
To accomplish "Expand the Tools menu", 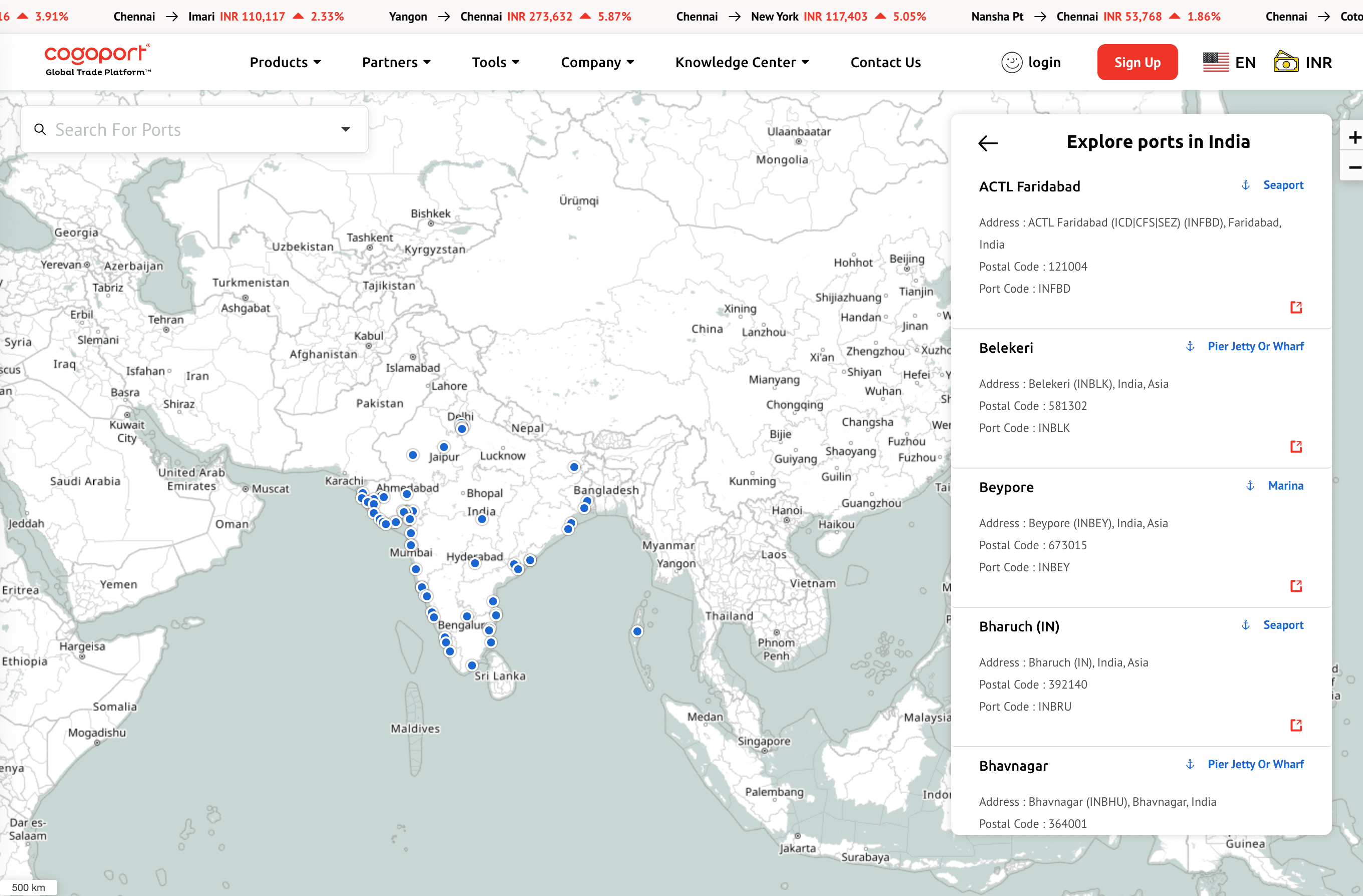I will click(496, 63).
